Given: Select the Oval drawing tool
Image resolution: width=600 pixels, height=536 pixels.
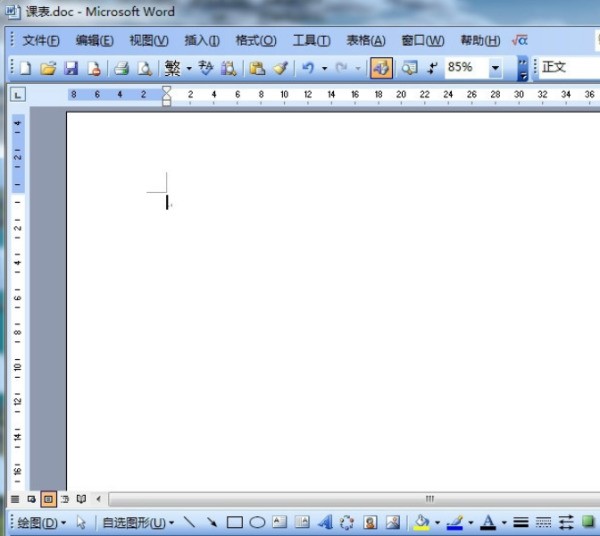Looking at the screenshot, I should click(x=257, y=522).
